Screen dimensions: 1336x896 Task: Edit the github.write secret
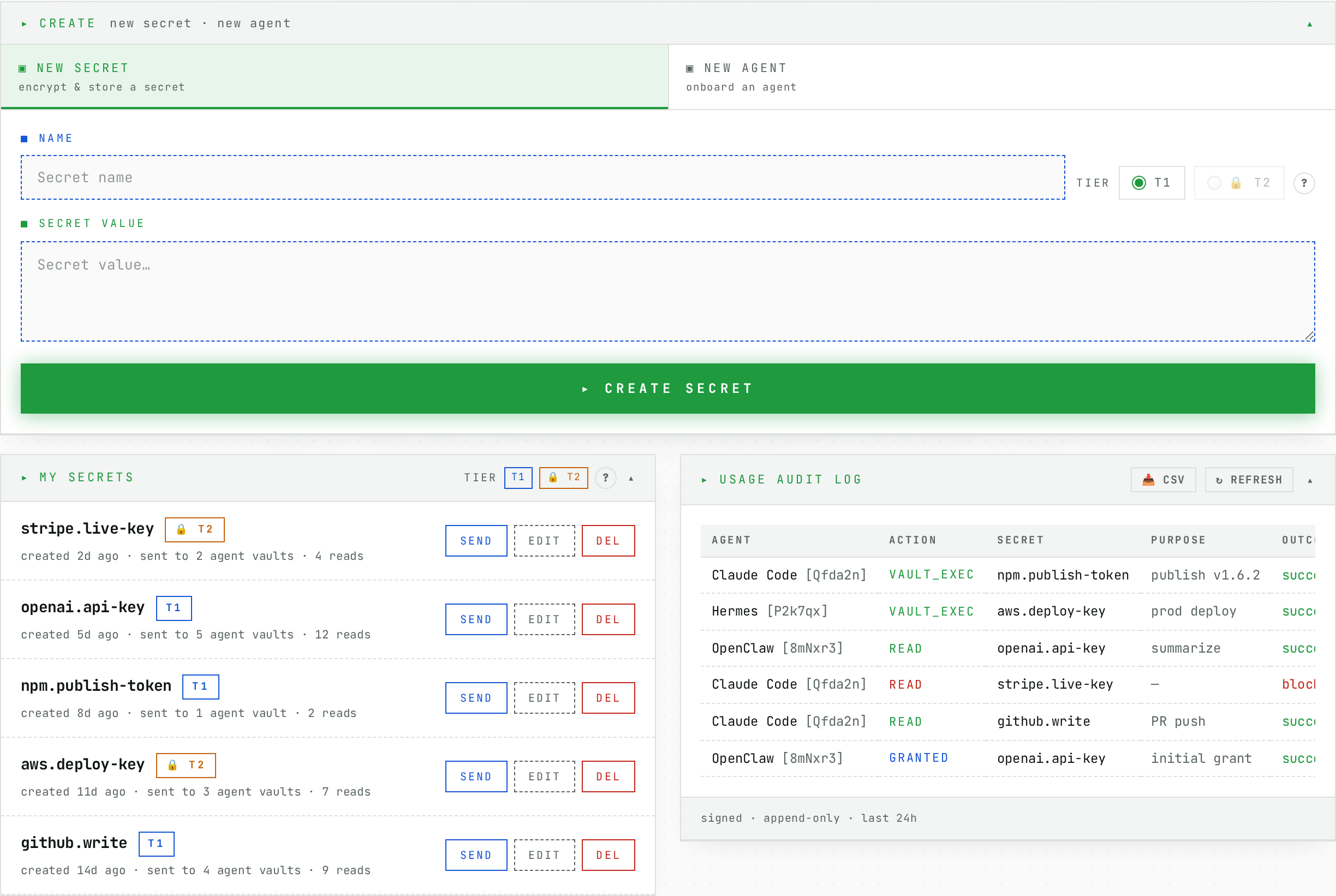(544, 855)
